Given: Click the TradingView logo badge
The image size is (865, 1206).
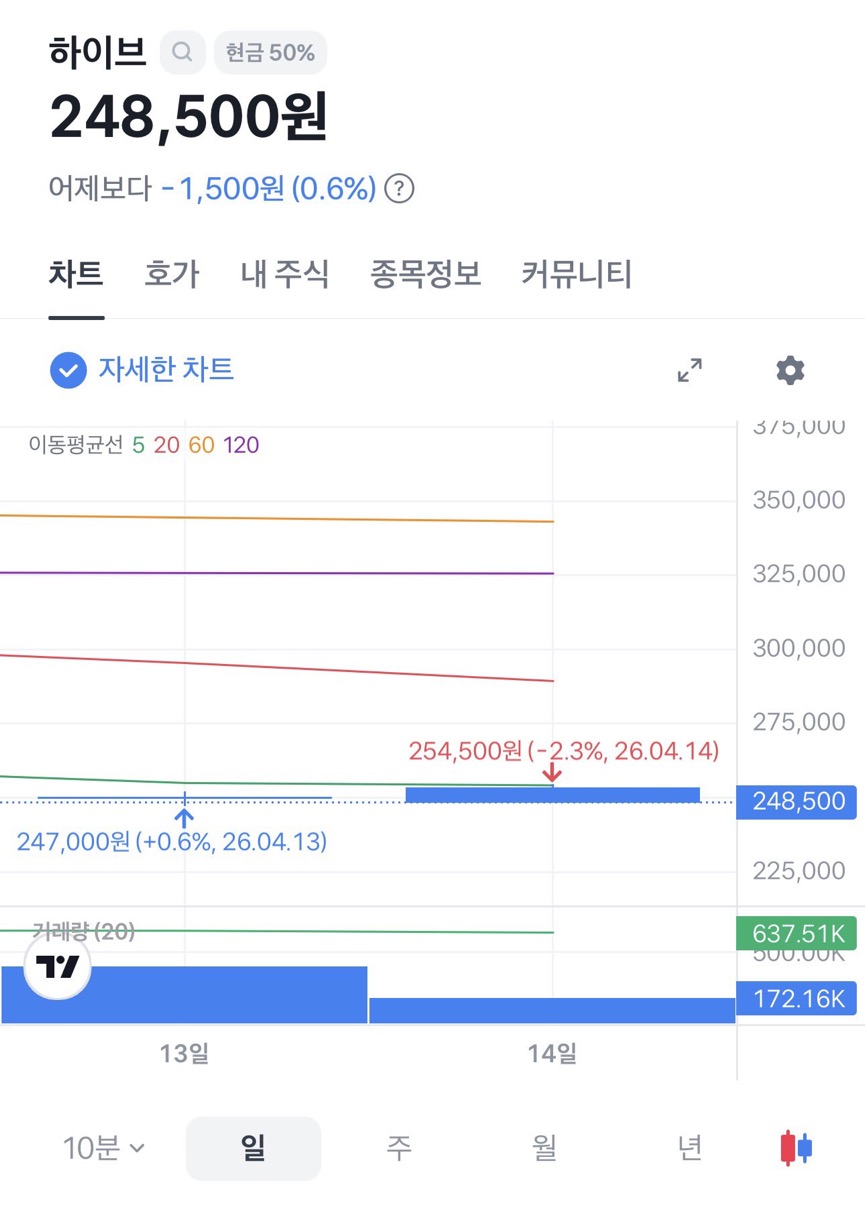Looking at the screenshot, I should pyautogui.click(x=57, y=967).
